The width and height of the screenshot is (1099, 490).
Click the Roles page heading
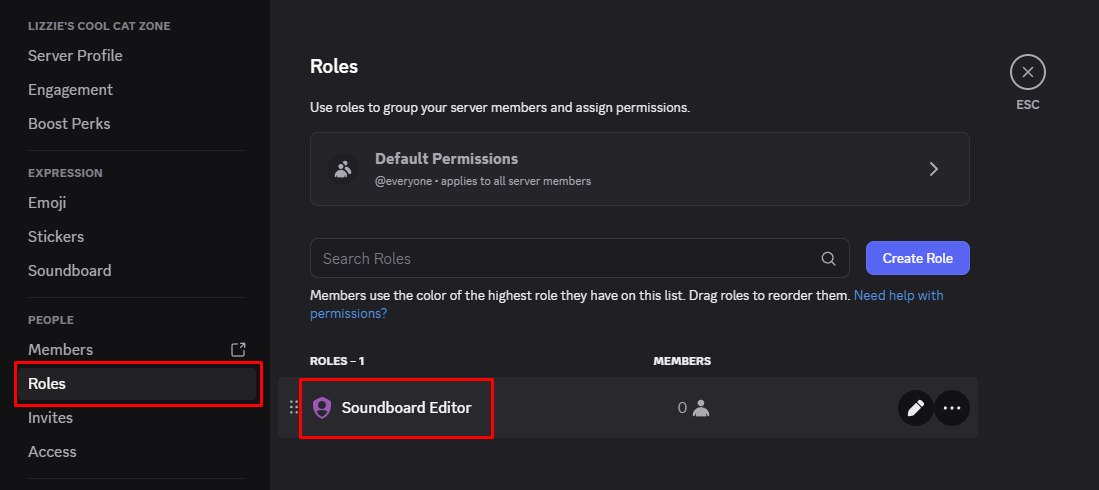click(x=334, y=67)
